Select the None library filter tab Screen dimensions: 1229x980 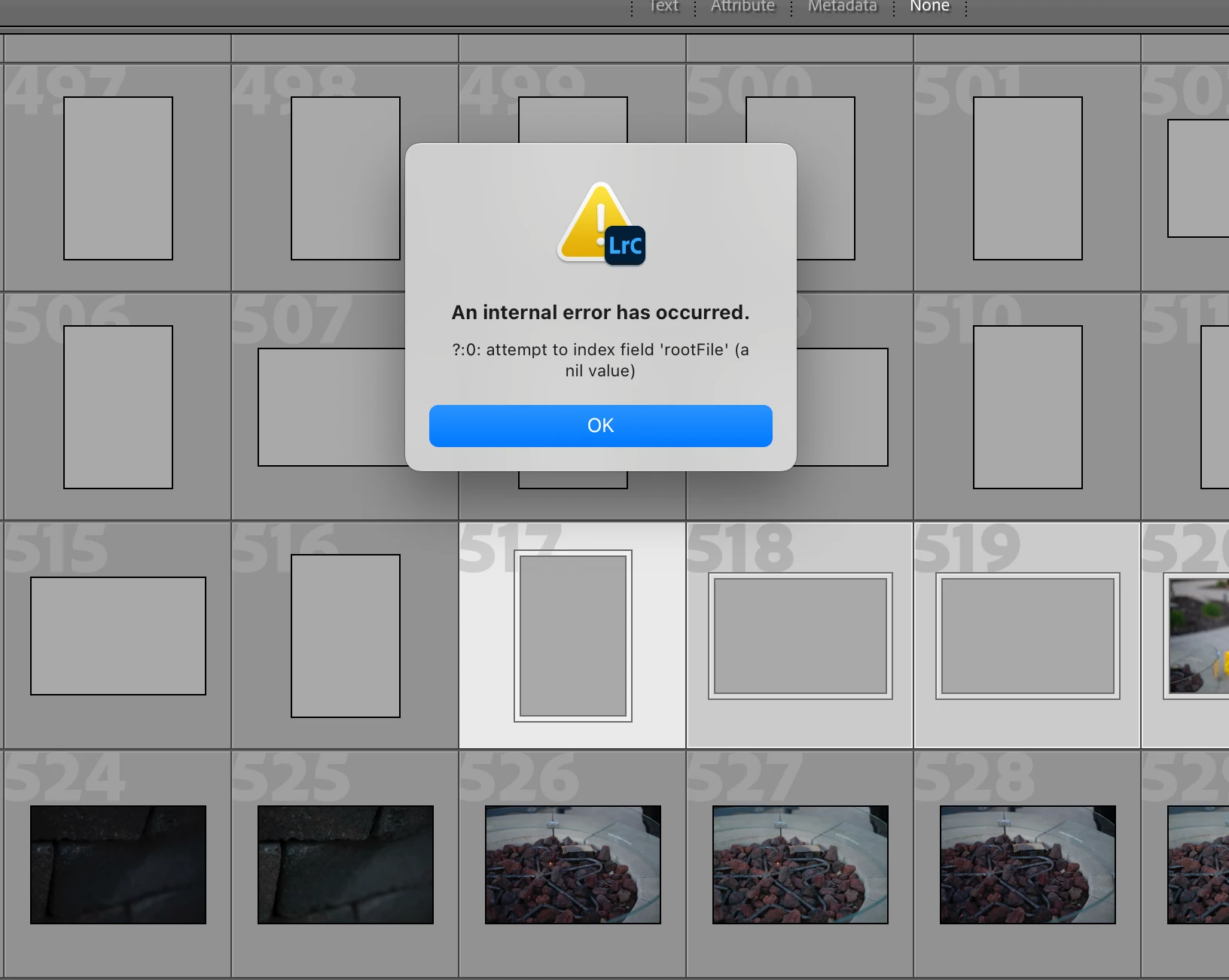(929, 6)
